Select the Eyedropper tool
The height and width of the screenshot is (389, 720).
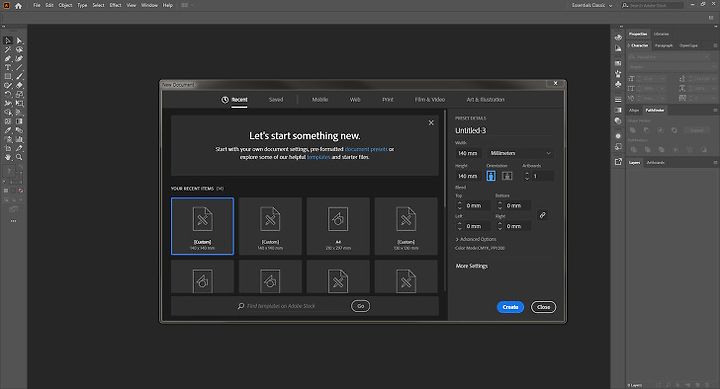8,130
